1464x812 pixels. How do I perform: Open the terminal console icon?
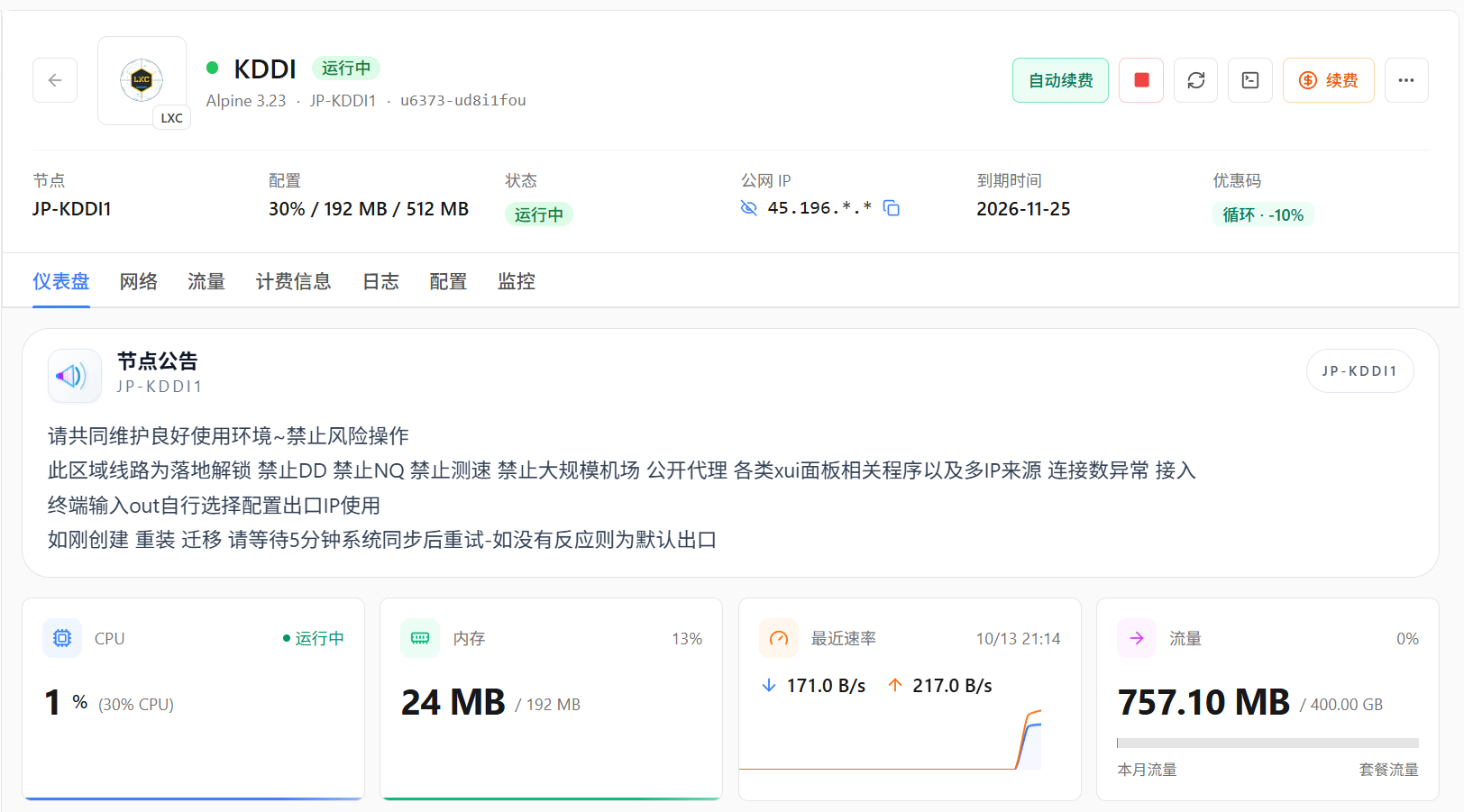pos(1250,80)
